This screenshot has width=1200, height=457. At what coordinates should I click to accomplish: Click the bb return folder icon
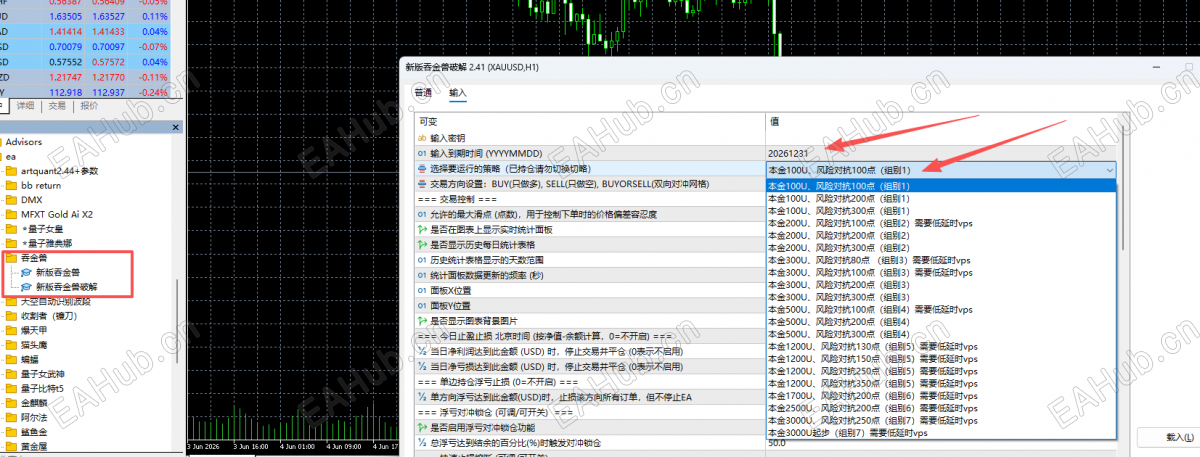(10, 185)
